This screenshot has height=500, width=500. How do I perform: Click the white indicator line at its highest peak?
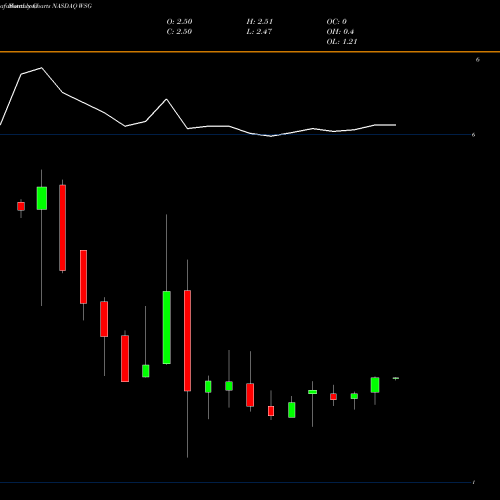click(42, 68)
